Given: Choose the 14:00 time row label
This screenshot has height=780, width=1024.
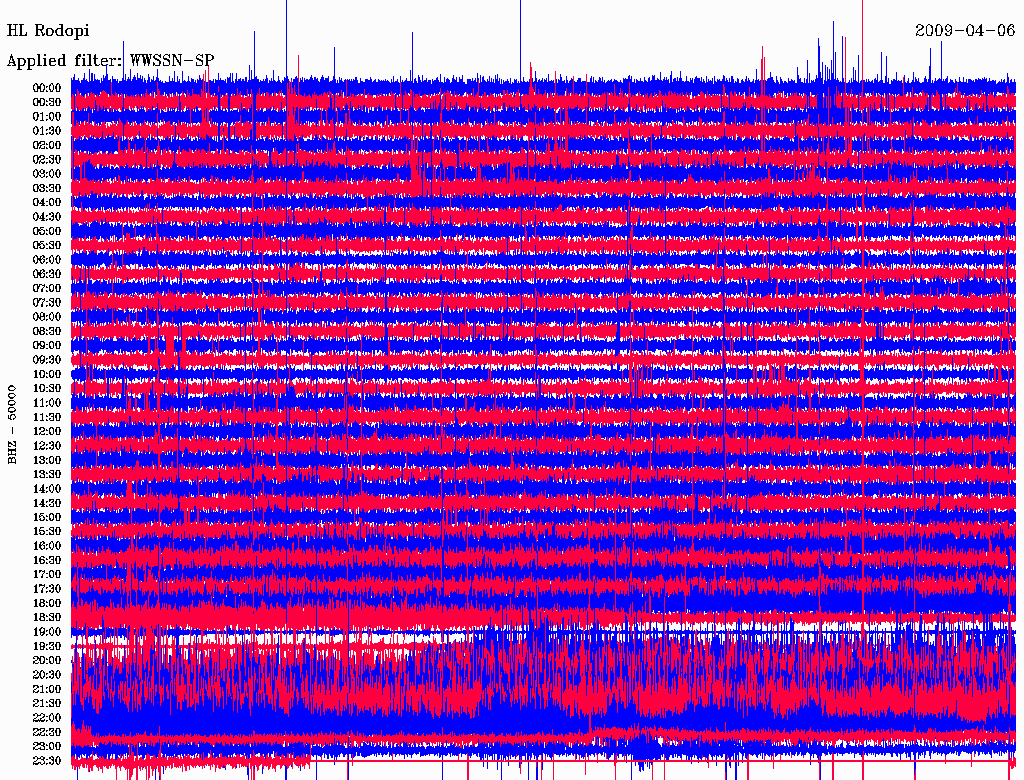Looking at the screenshot, I should pyautogui.click(x=47, y=489).
